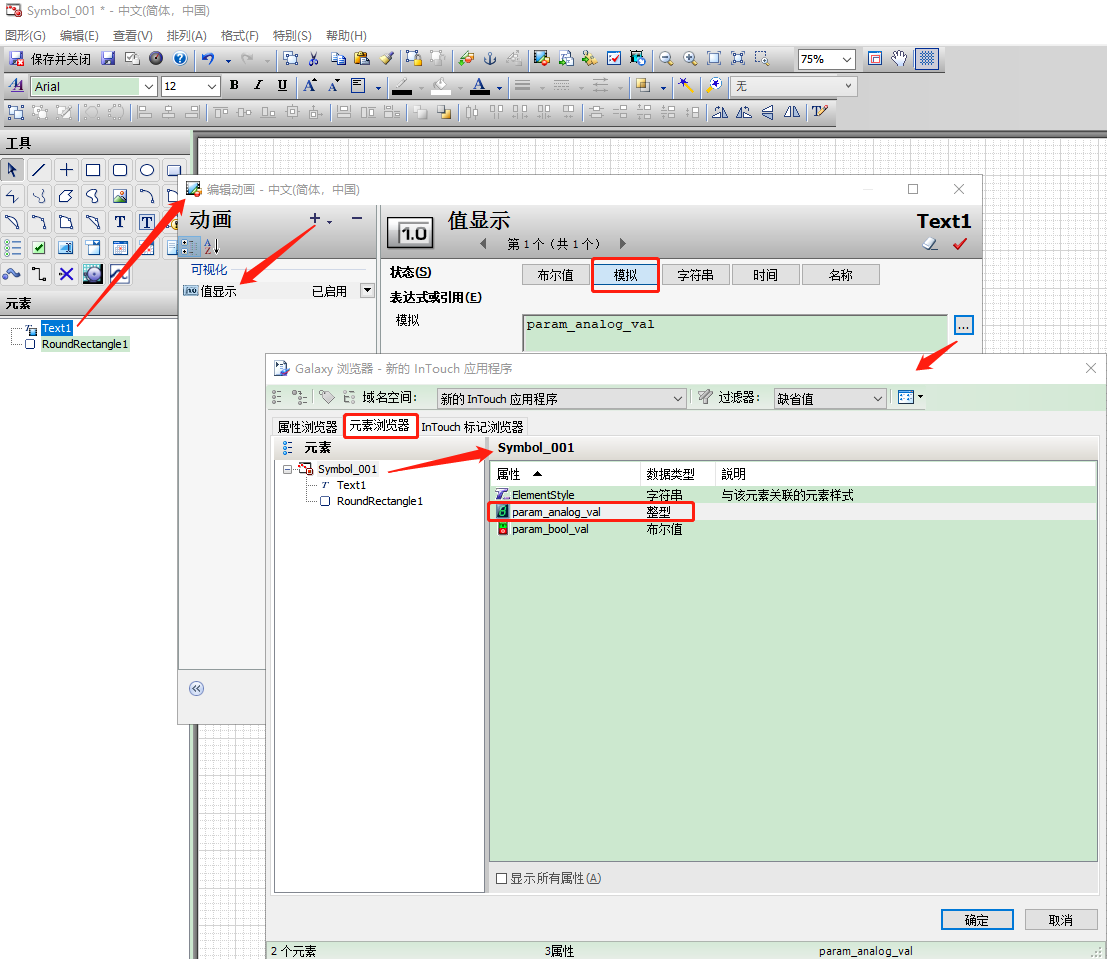The width and height of the screenshot is (1107, 959).
Task: Select the Ellipse drawing tool
Action: pyautogui.click(x=147, y=170)
